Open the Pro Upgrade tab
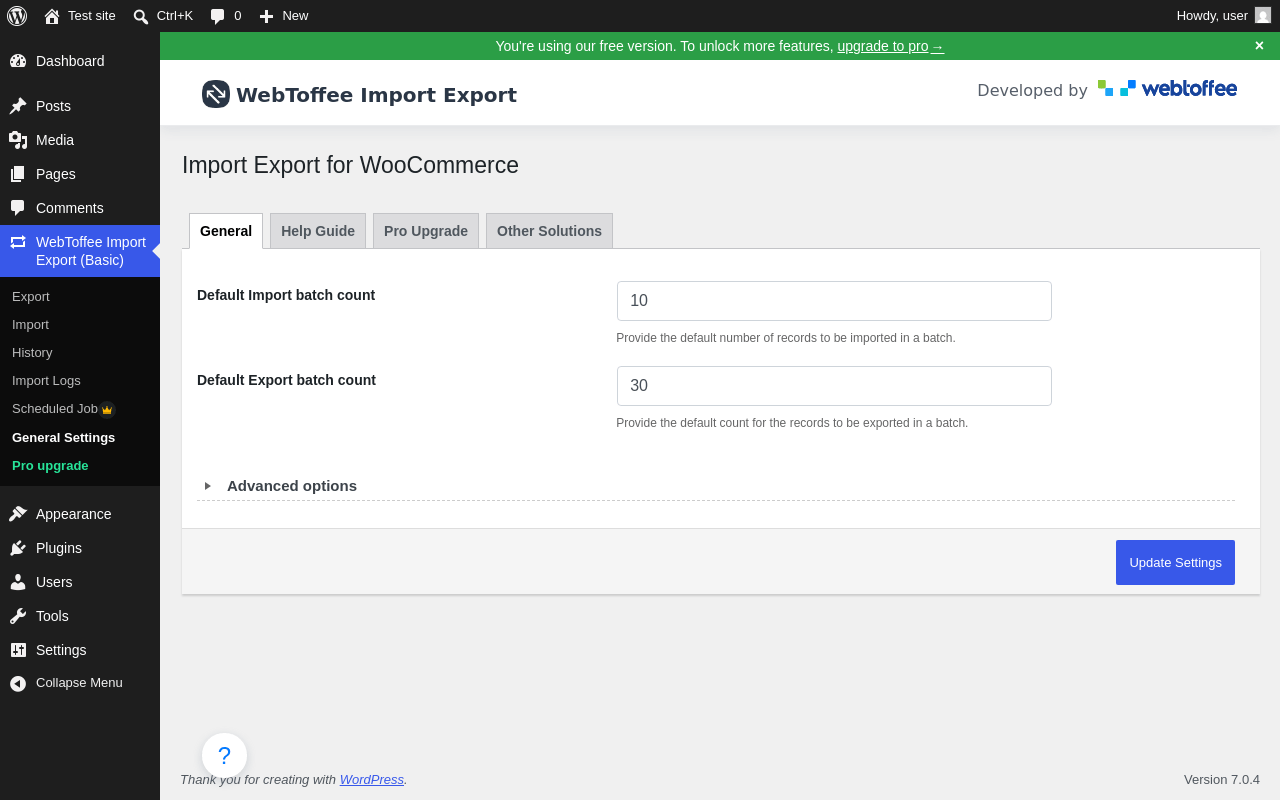The width and height of the screenshot is (1280, 800). (x=426, y=231)
